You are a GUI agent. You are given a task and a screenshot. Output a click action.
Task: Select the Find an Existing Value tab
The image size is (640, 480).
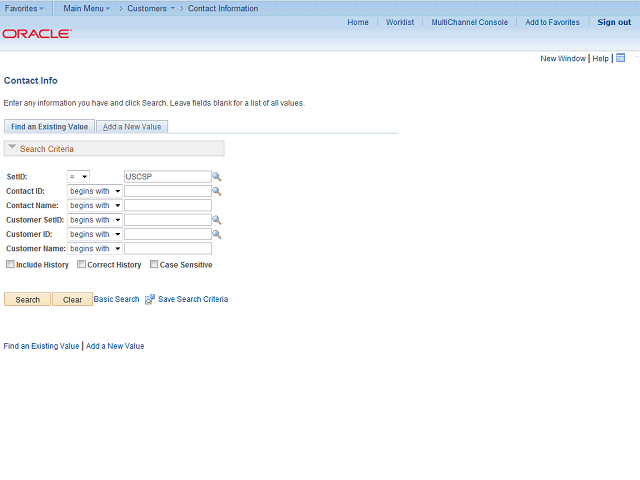click(x=49, y=127)
